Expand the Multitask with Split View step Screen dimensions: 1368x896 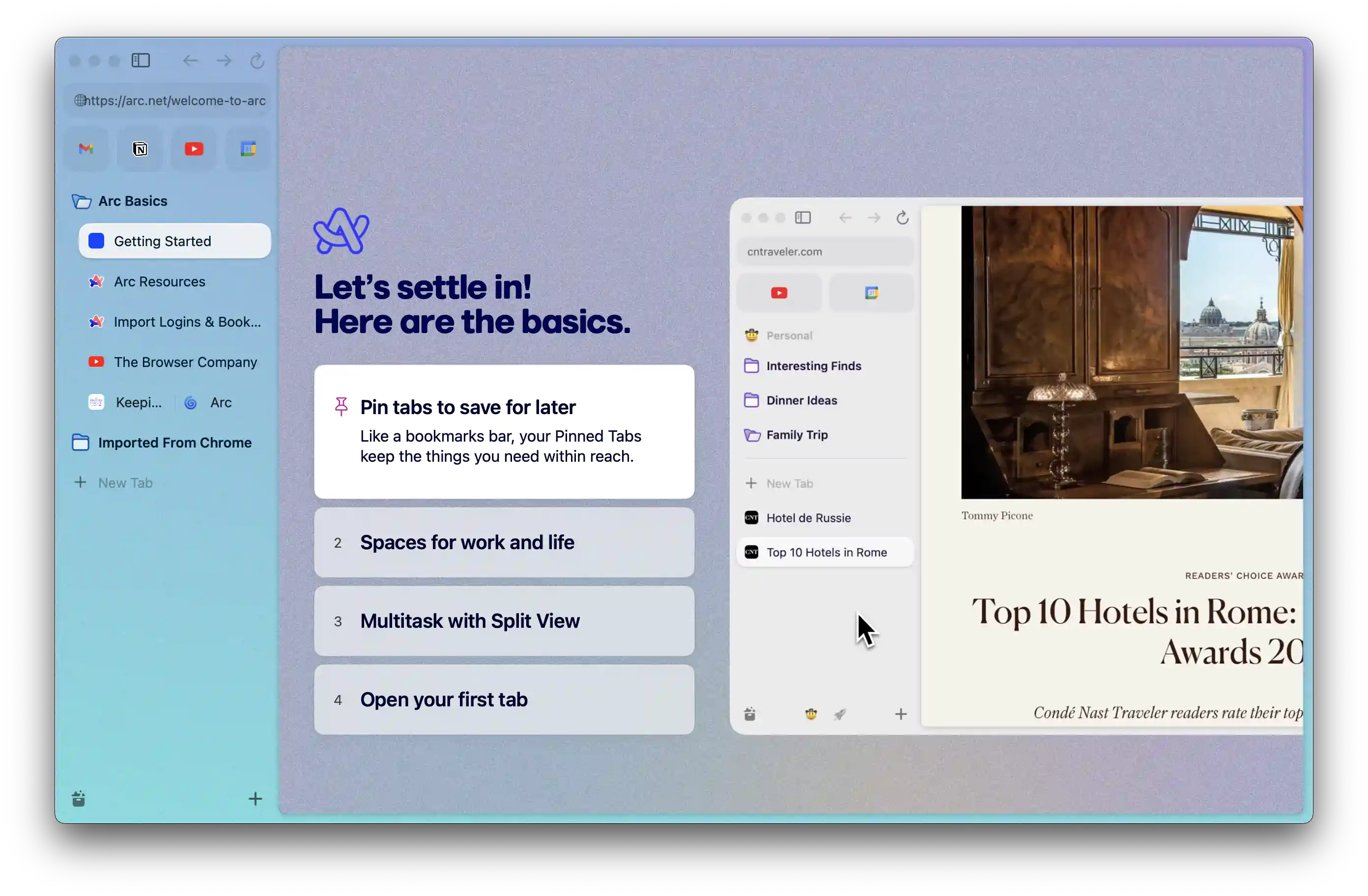pyautogui.click(x=504, y=621)
